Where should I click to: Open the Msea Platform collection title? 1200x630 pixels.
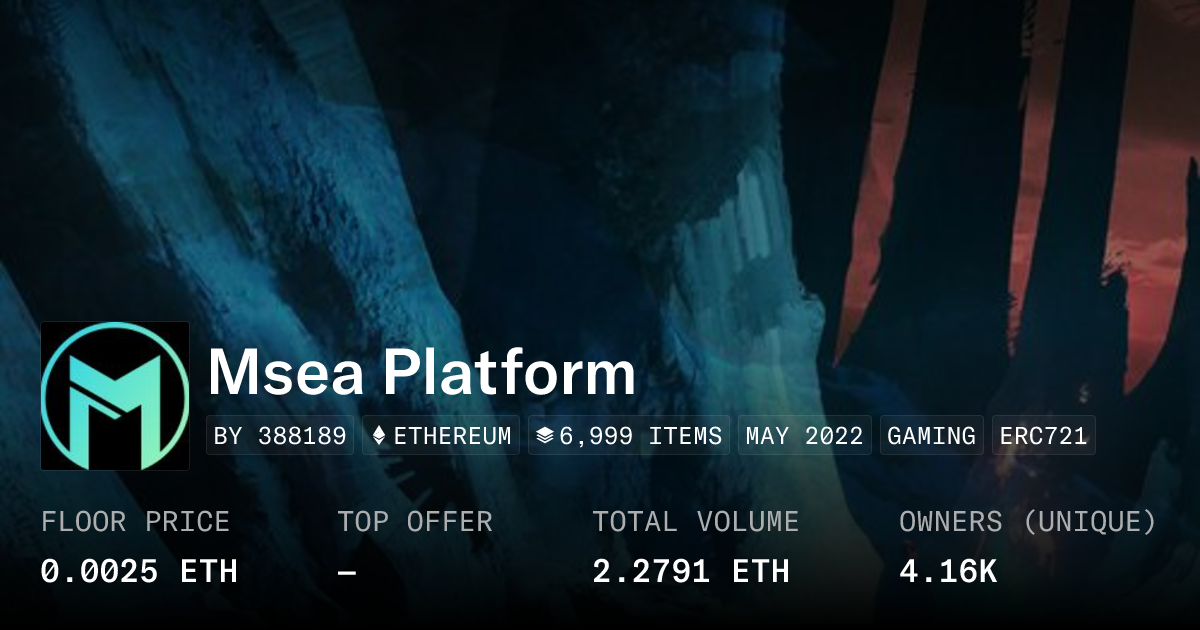click(421, 373)
